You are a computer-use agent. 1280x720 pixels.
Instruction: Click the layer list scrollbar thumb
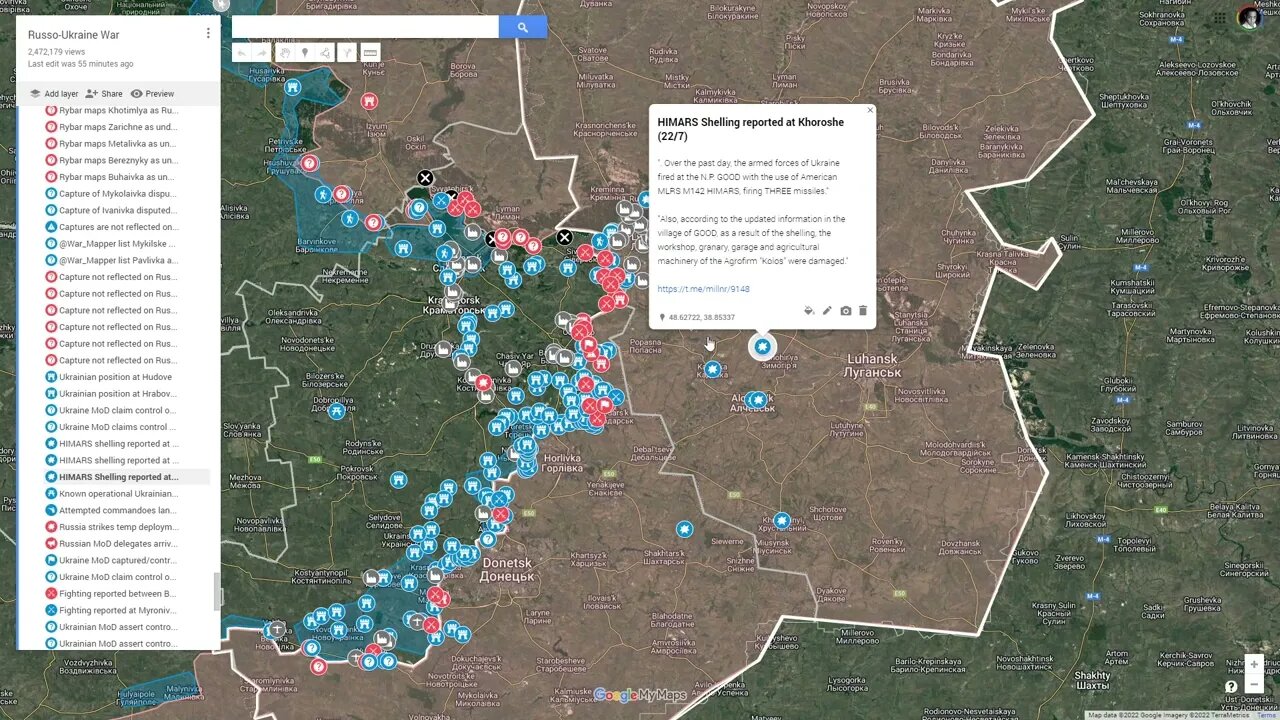click(x=217, y=592)
